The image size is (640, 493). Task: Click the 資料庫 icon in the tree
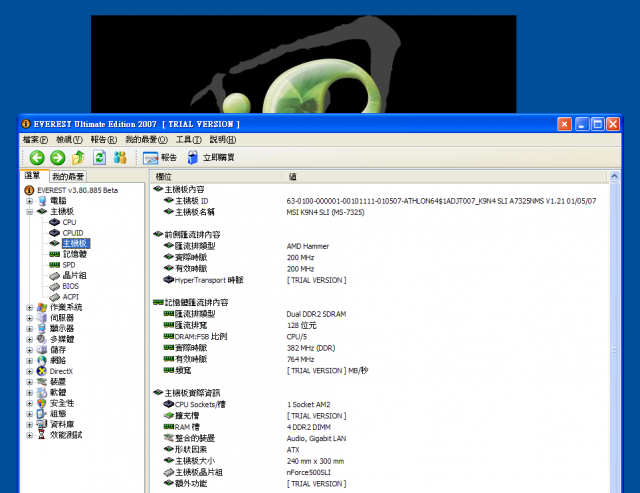point(42,424)
